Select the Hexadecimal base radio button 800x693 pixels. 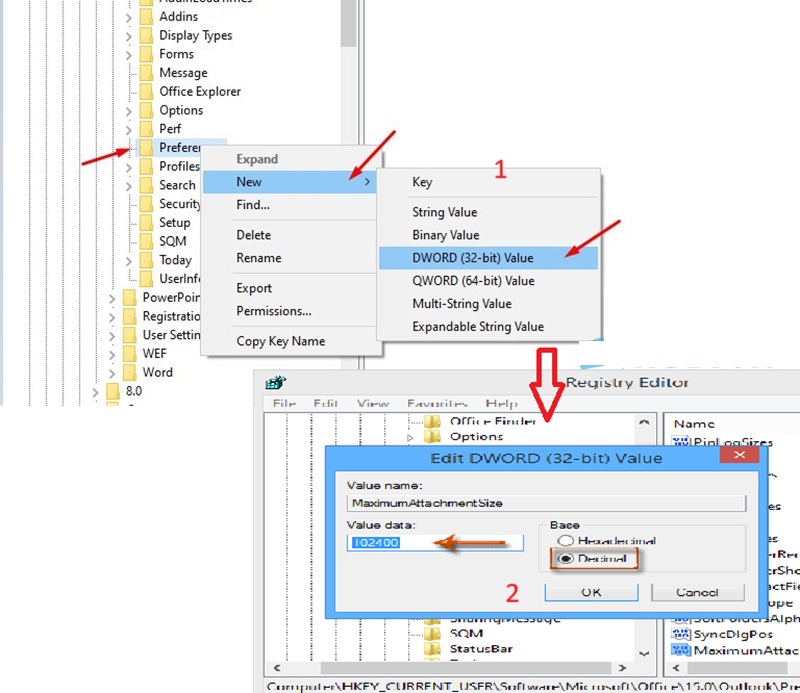(565, 540)
